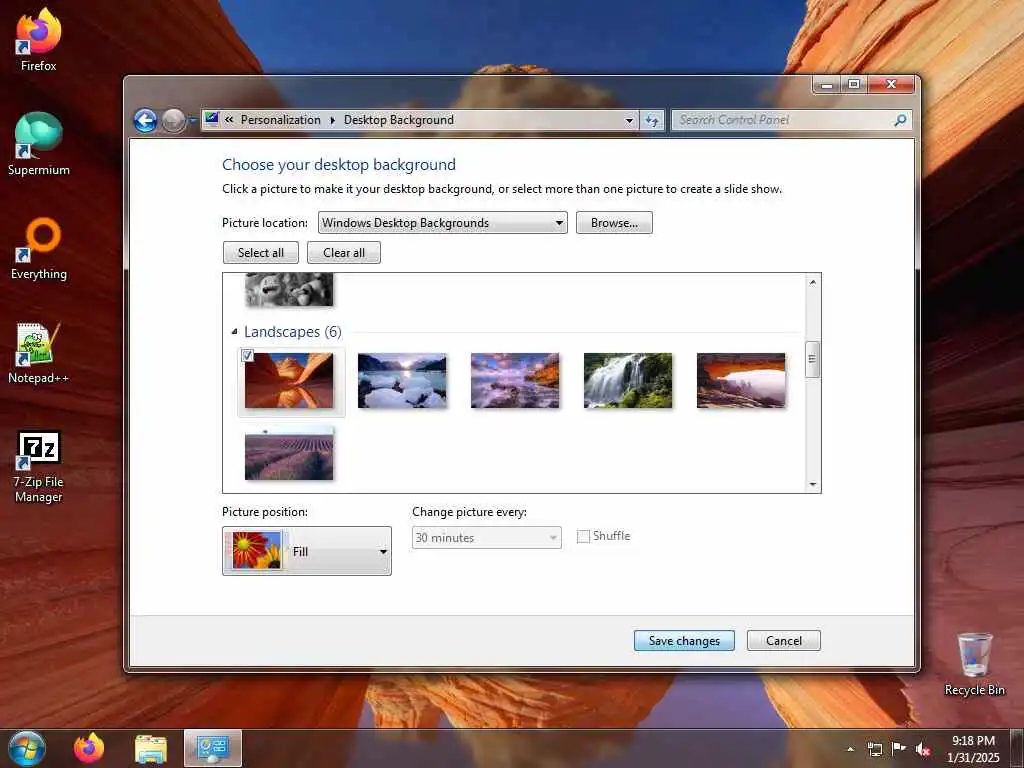
Task: Cancel the desktop background changes
Action: 784,641
